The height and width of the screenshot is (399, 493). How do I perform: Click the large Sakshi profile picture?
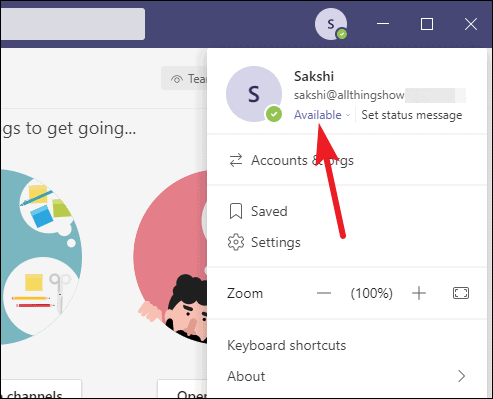[254, 94]
